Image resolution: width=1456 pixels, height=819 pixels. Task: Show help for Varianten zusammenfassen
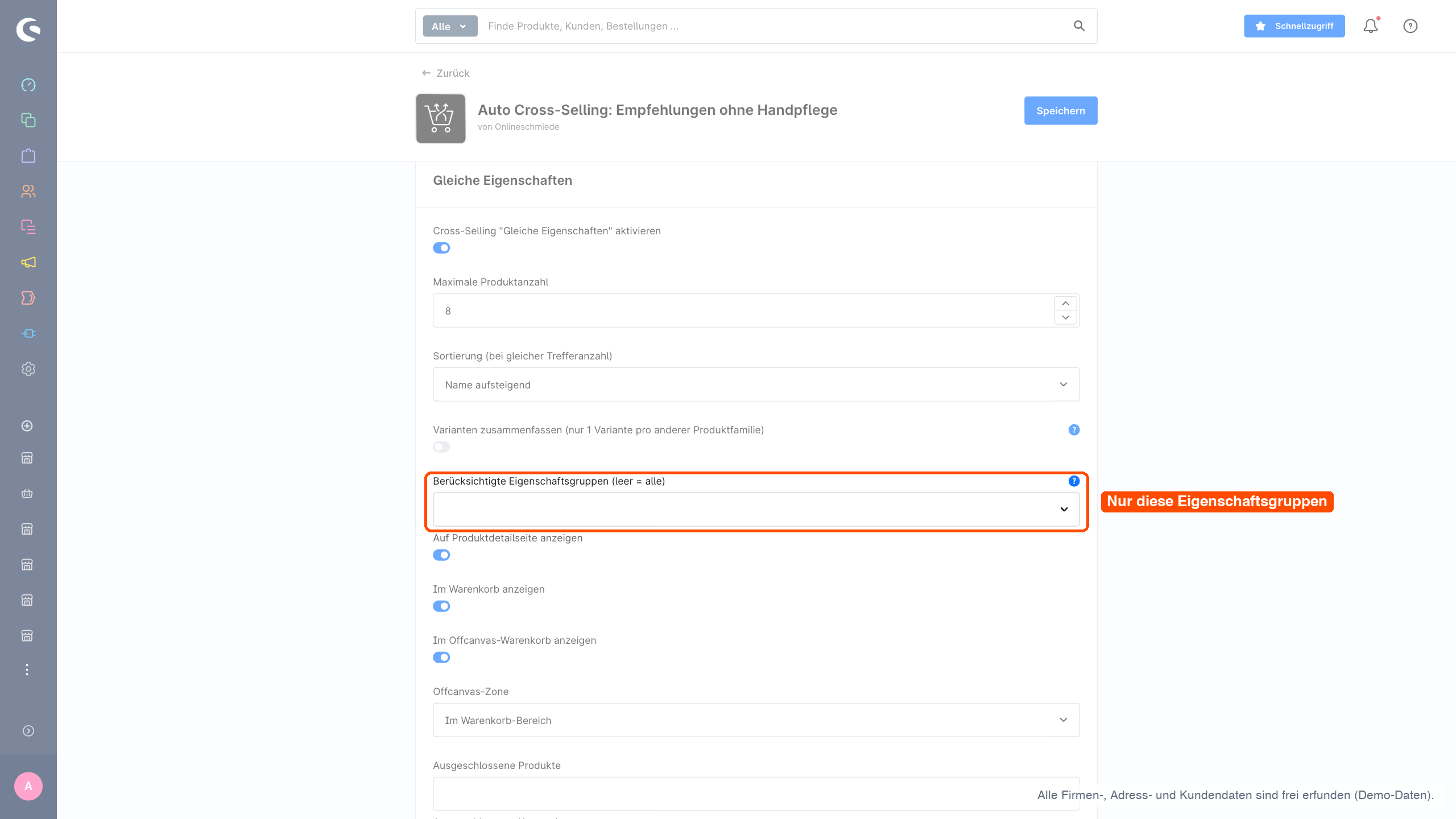[x=1074, y=430]
